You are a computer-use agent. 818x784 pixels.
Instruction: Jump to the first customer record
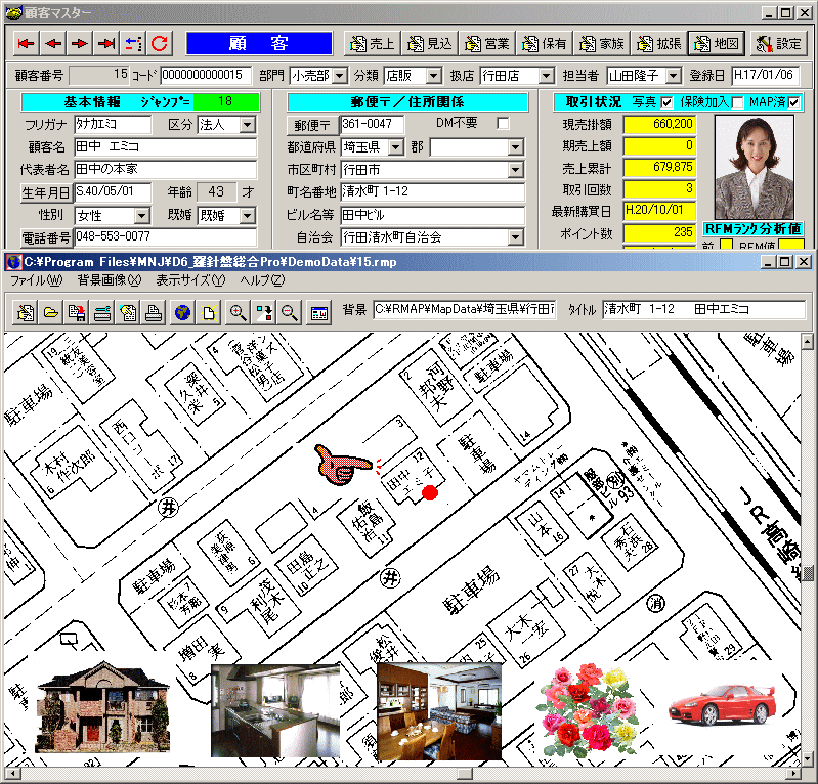26,43
